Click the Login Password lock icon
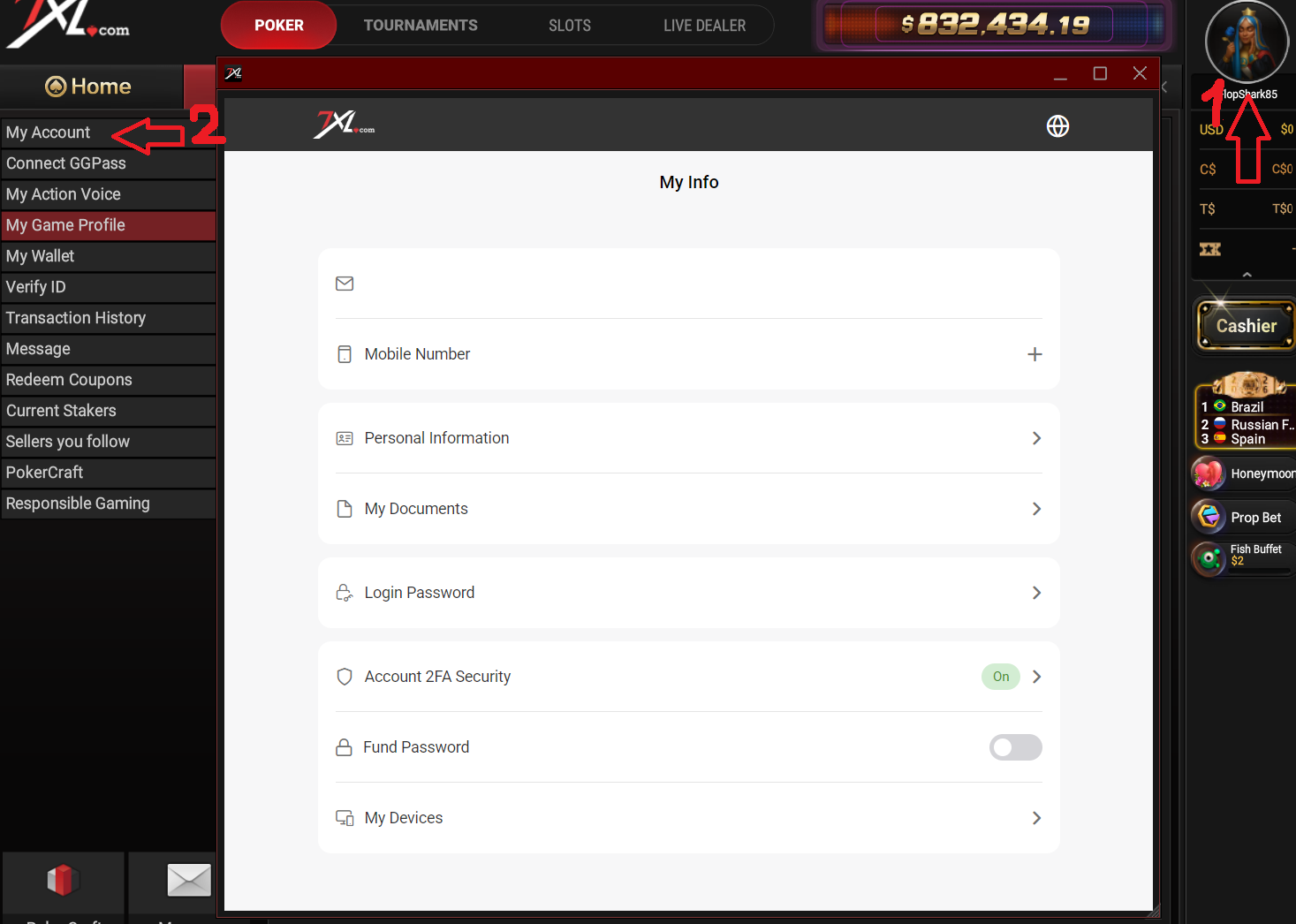The image size is (1296, 924). pos(345,593)
